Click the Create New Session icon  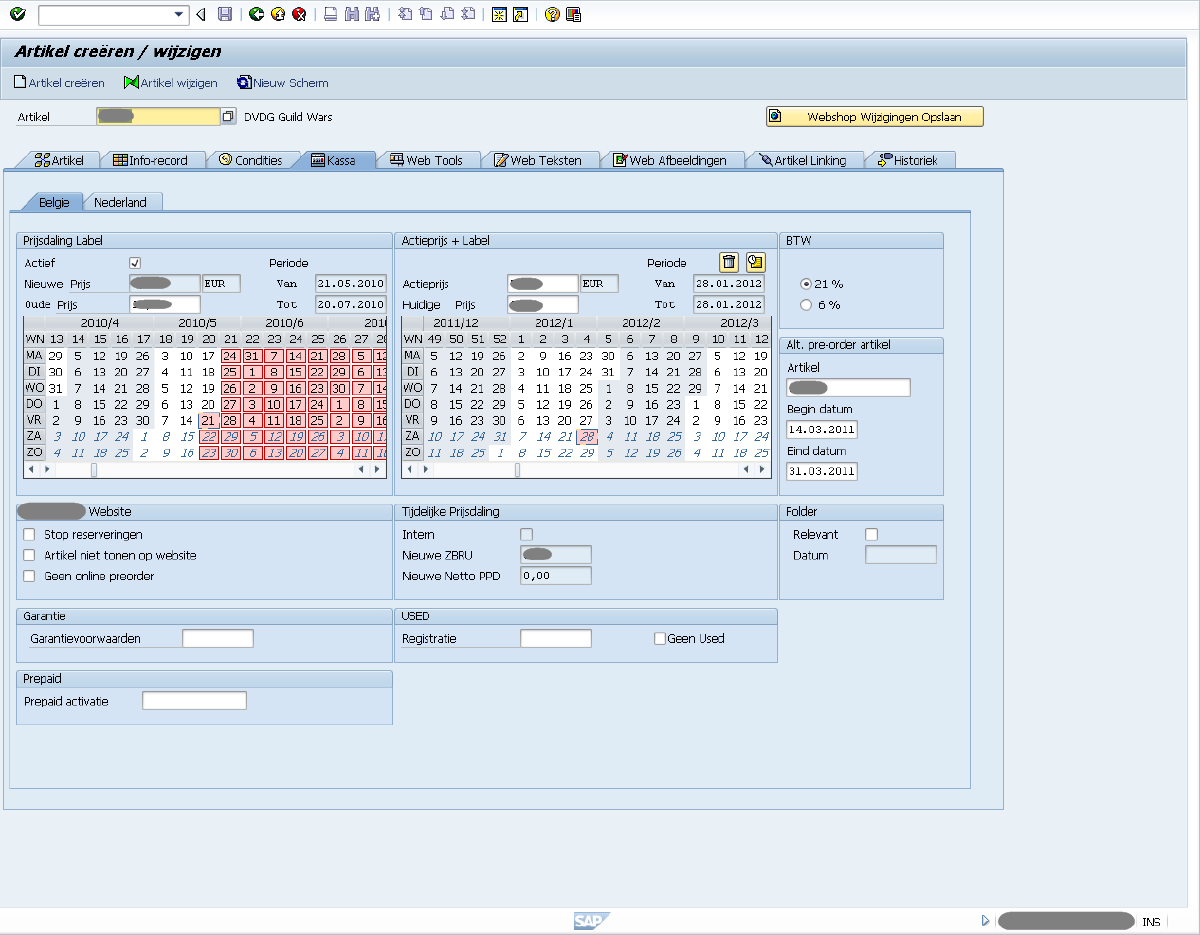[498, 14]
